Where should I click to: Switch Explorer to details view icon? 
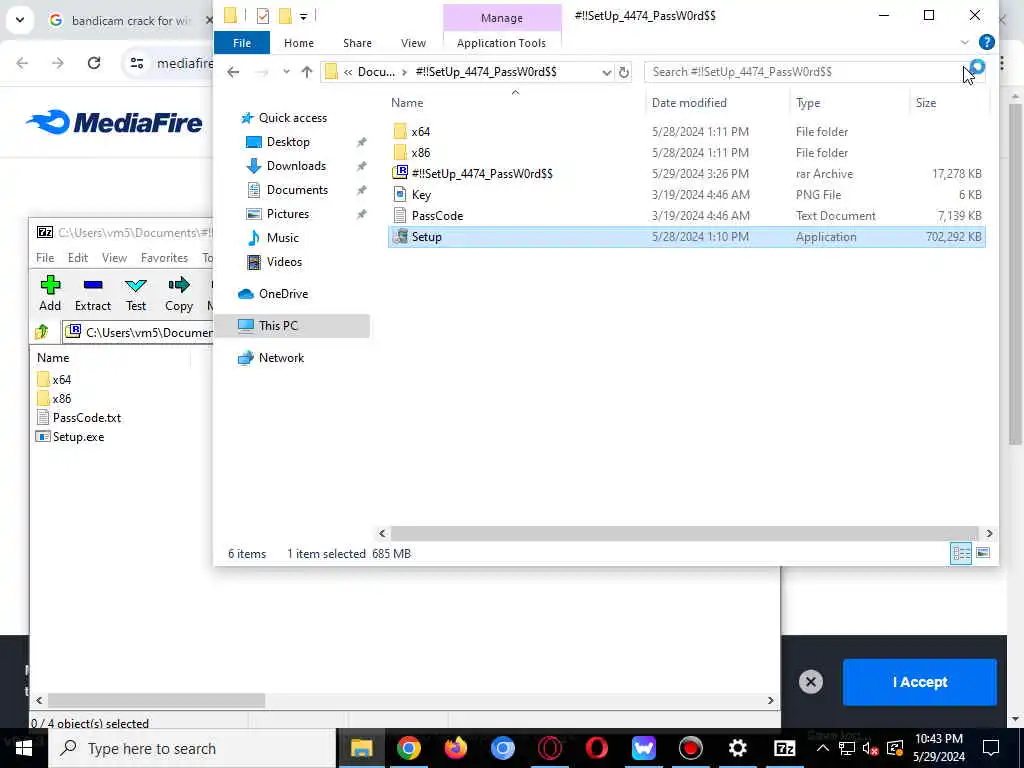pyautogui.click(x=961, y=553)
